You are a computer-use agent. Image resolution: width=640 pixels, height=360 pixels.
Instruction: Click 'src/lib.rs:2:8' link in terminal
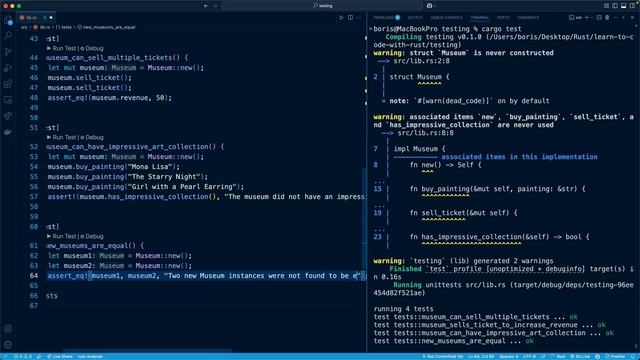(x=421, y=61)
